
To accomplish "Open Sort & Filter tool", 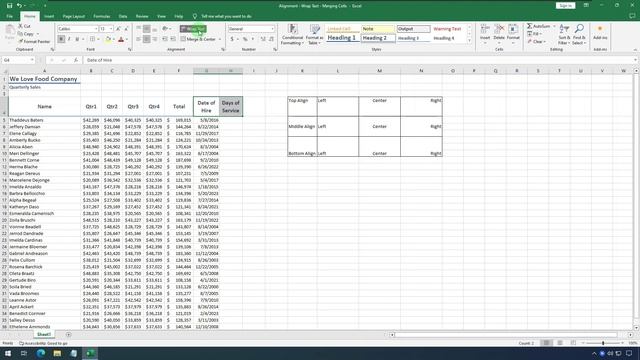I will point(564,34).
